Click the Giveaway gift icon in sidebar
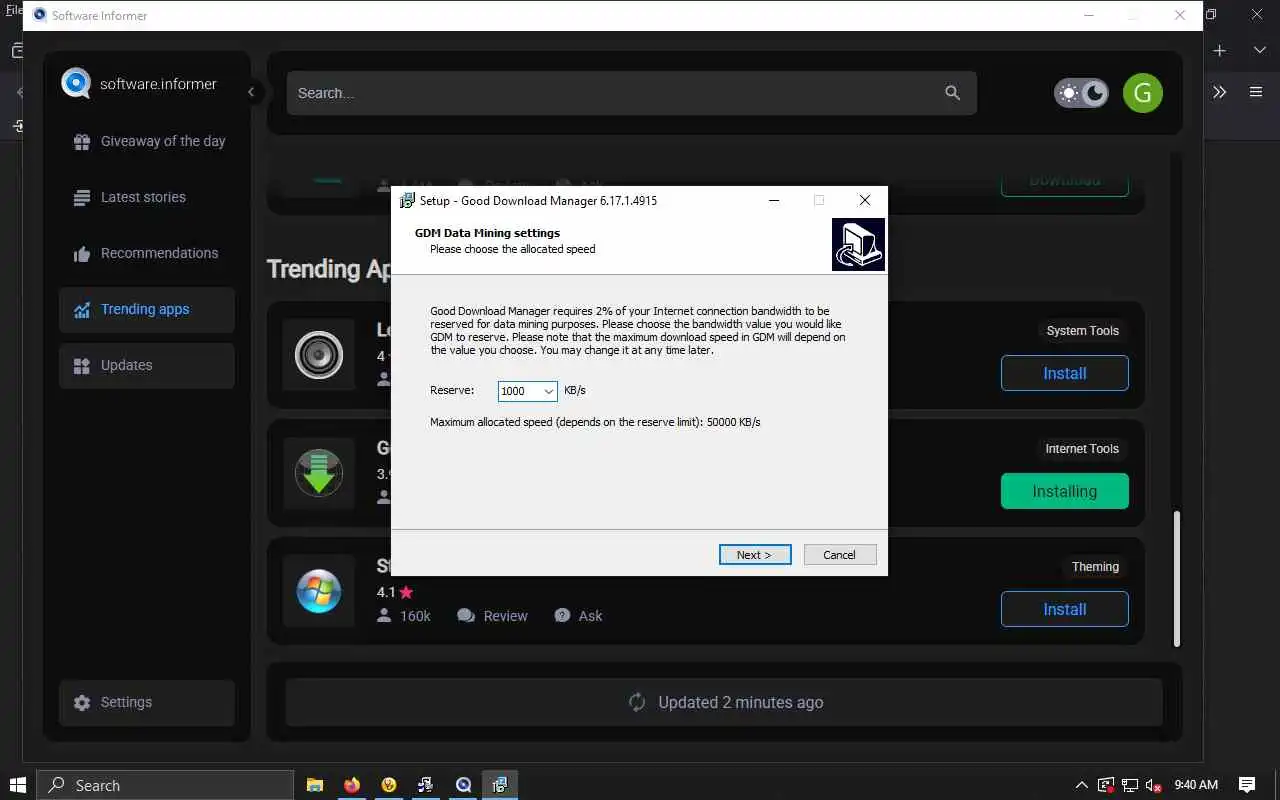The image size is (1280, 800). pos(82,142)
